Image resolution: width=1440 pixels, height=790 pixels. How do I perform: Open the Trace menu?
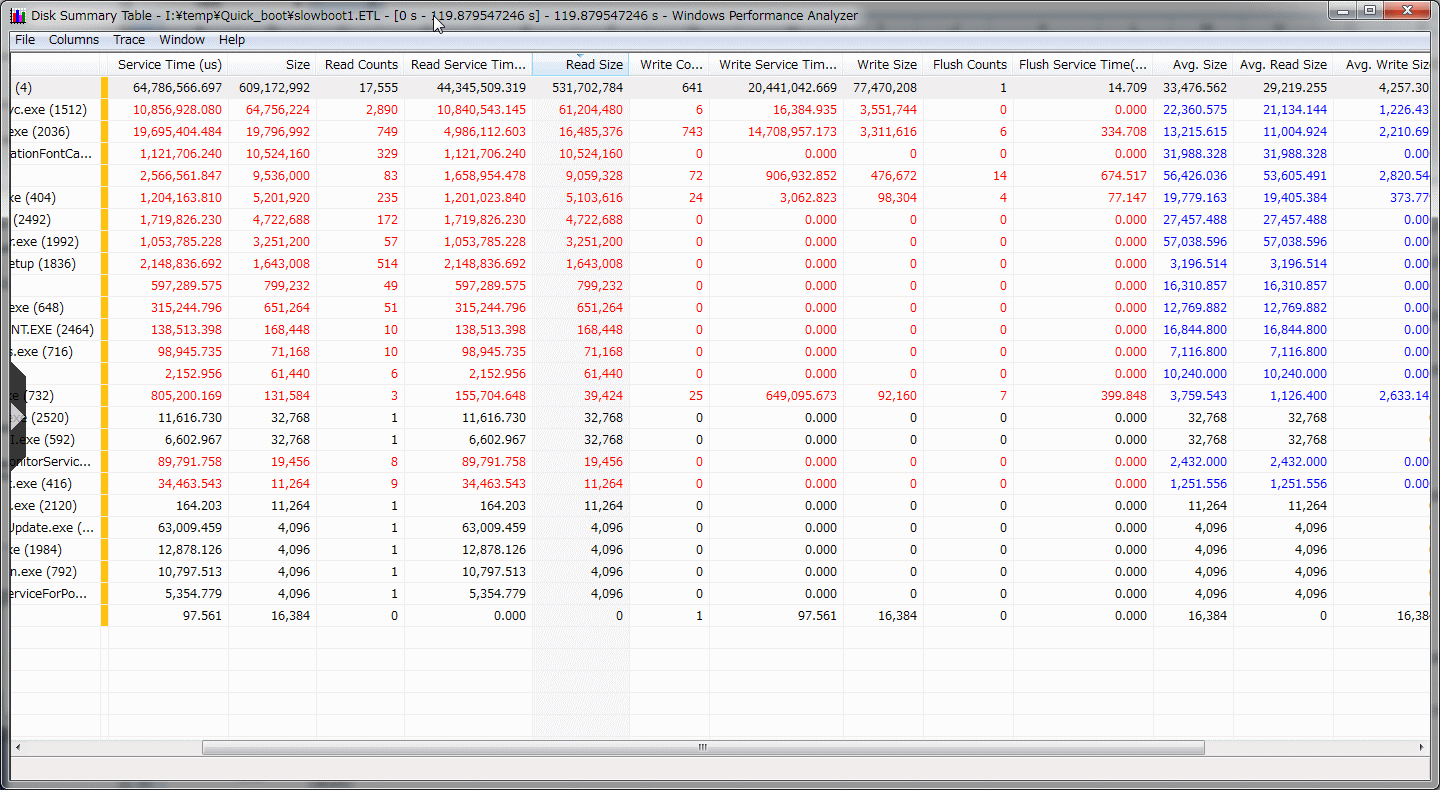coord(129,40)
